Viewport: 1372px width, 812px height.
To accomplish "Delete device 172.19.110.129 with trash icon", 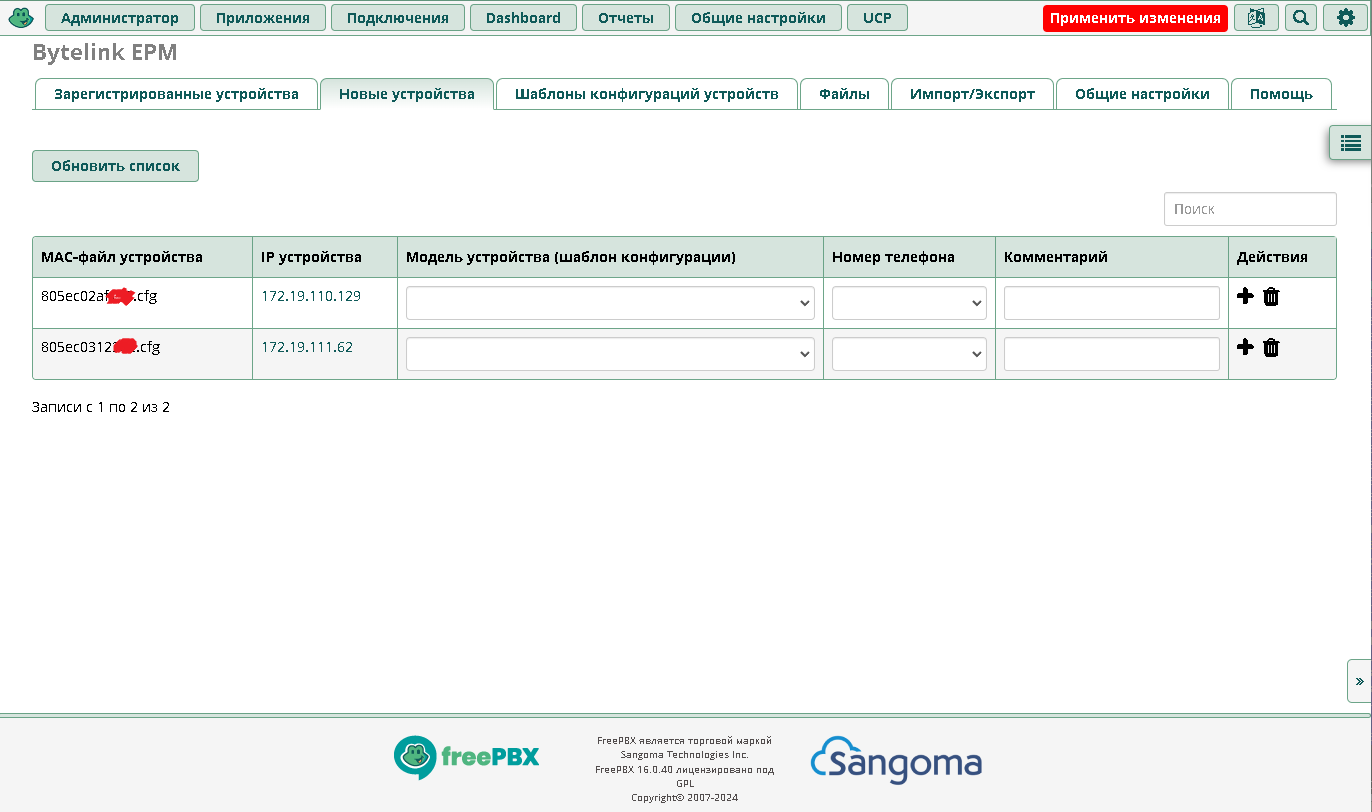I will pyautogui.click(x=1271, y=296).
